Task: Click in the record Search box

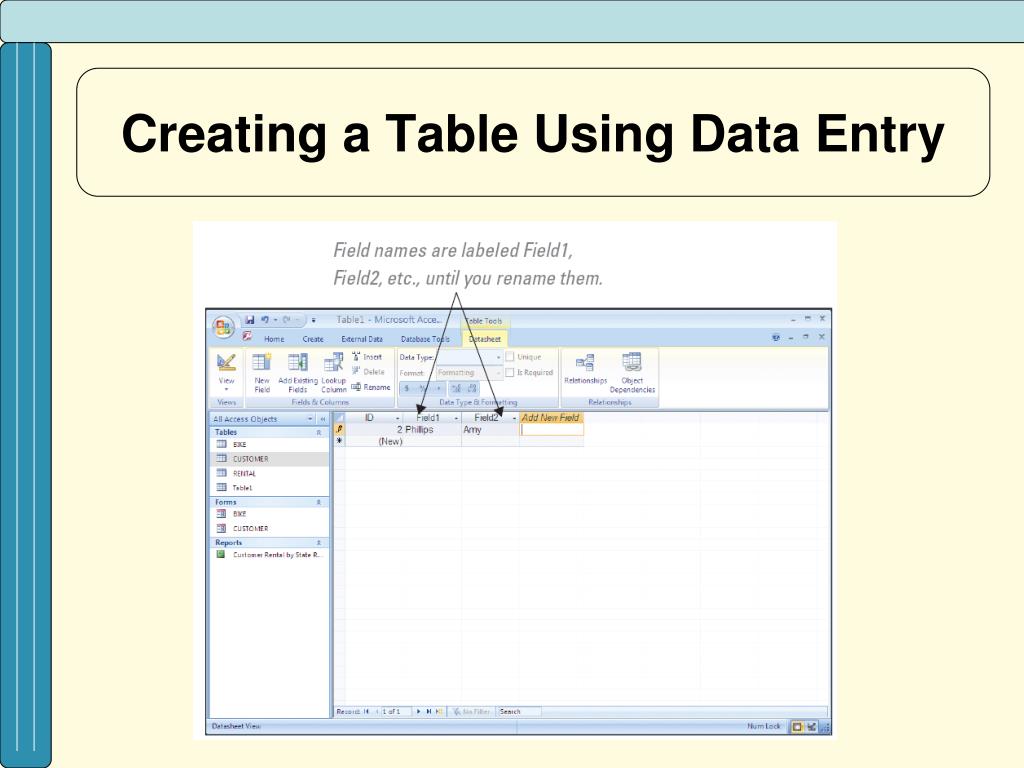Action: (519, 712)
